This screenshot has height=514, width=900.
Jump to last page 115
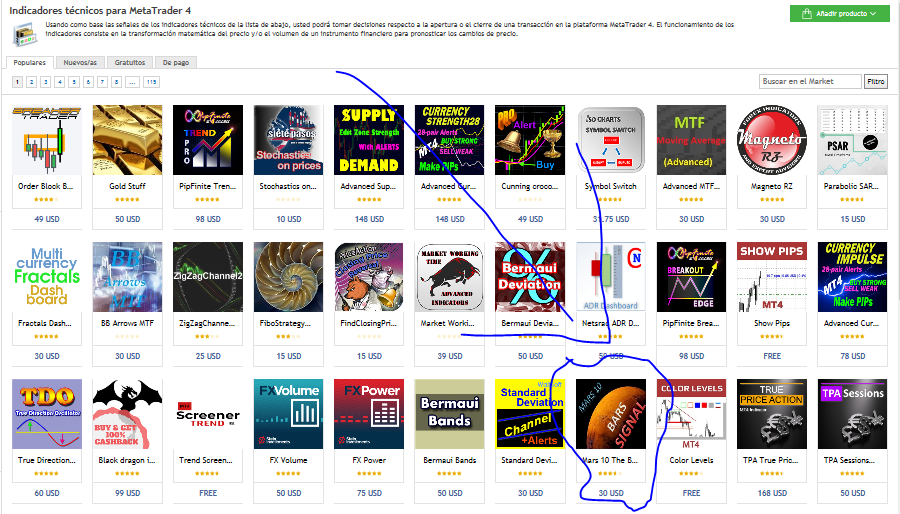(x=152, y=82)
